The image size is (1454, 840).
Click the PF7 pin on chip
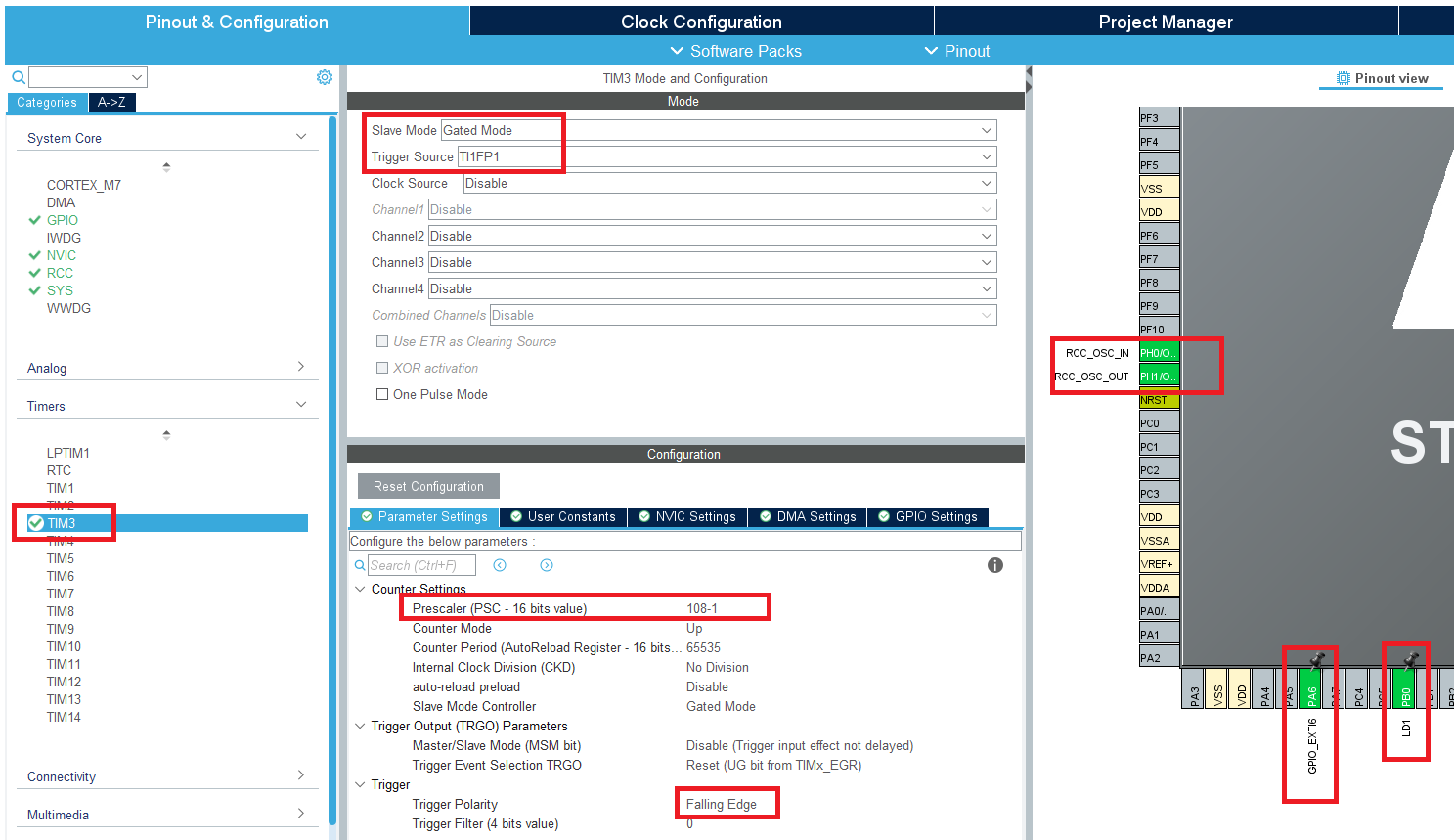point(1159,259)
